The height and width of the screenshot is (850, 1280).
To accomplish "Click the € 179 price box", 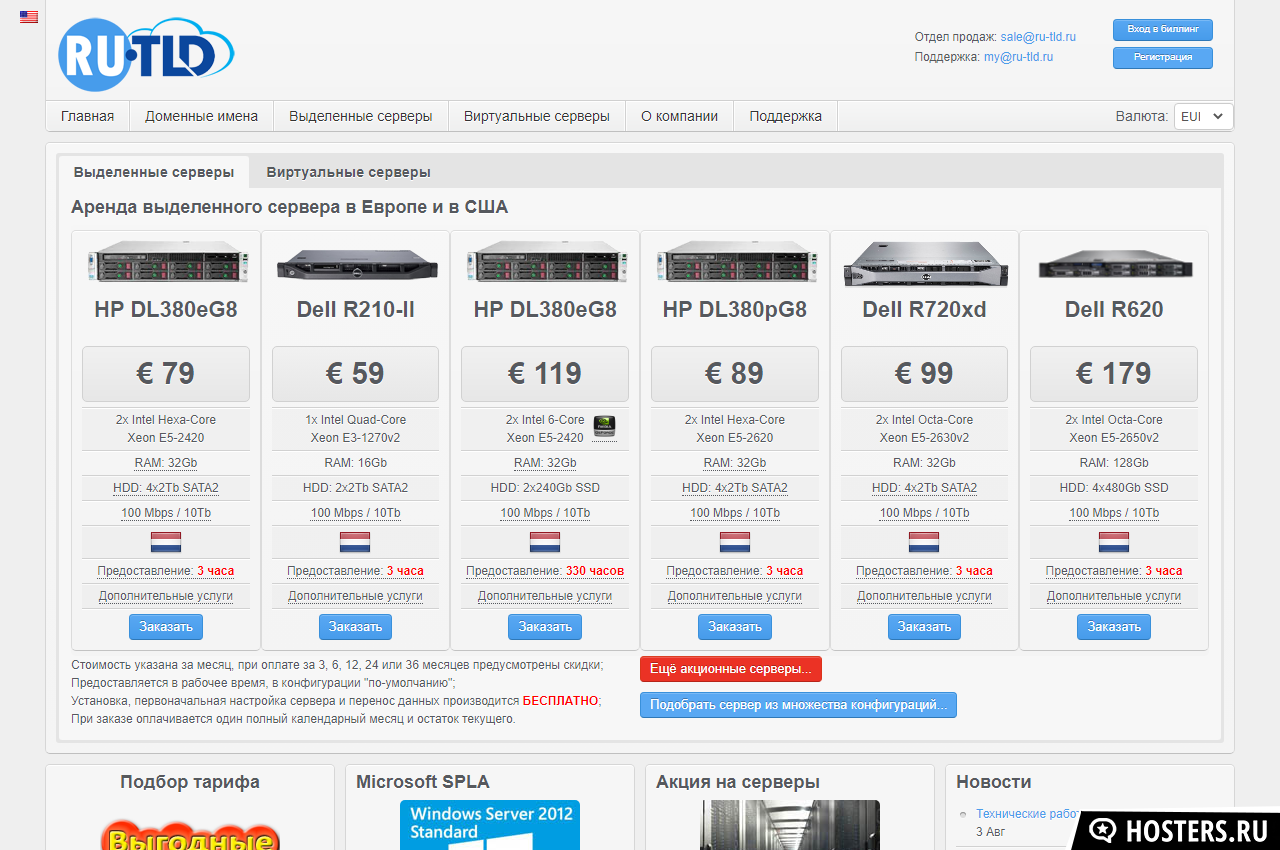I will [x=1114, y=374].
